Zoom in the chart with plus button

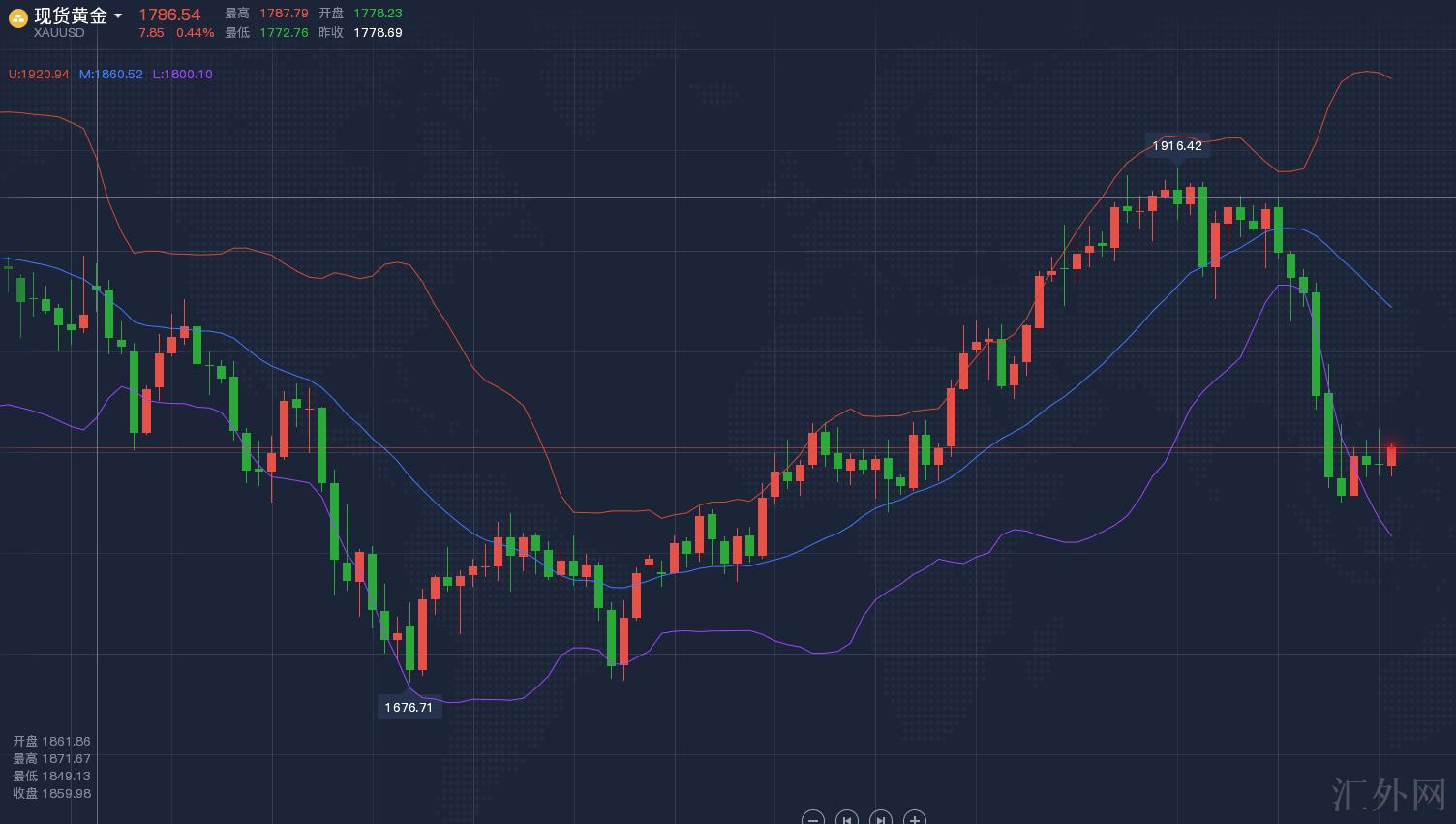914,818
